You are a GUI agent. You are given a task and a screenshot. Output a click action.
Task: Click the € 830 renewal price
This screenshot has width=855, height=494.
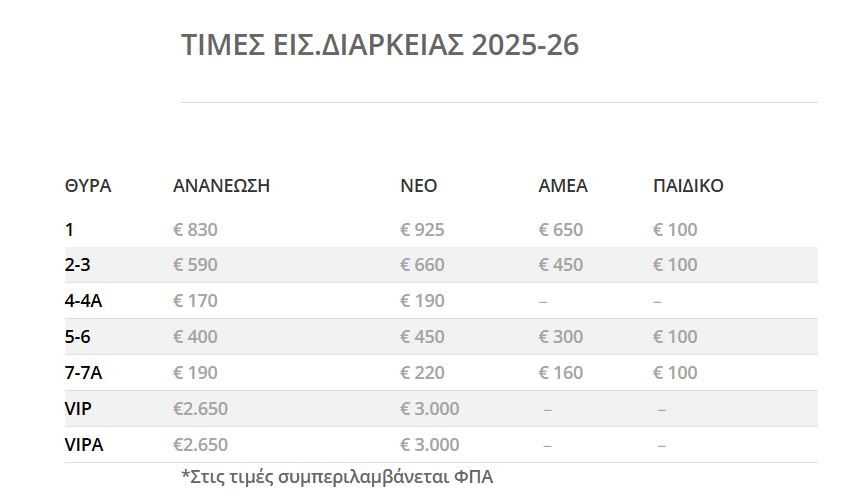pos(195,230)
